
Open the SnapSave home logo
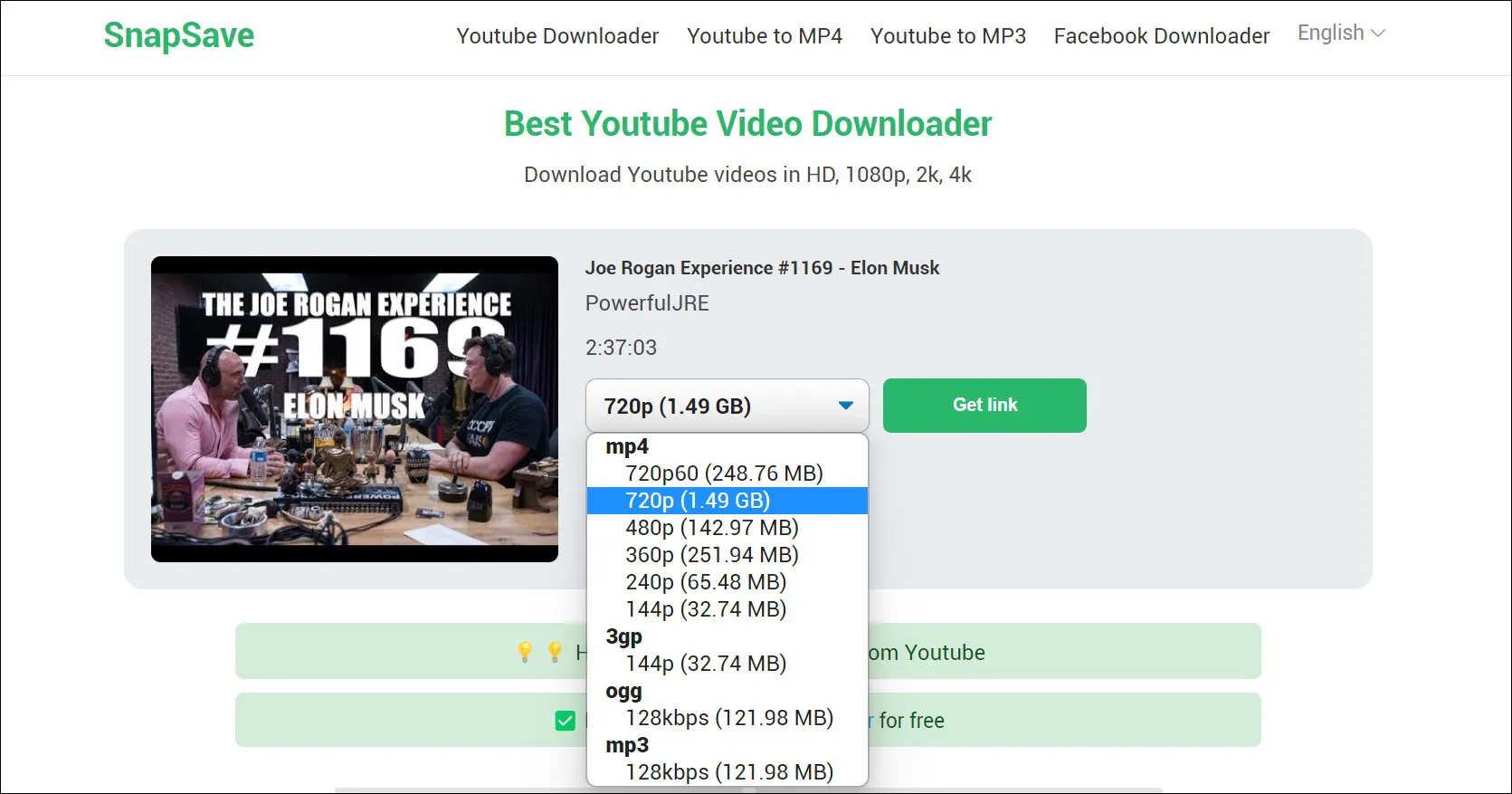(178, 36)
